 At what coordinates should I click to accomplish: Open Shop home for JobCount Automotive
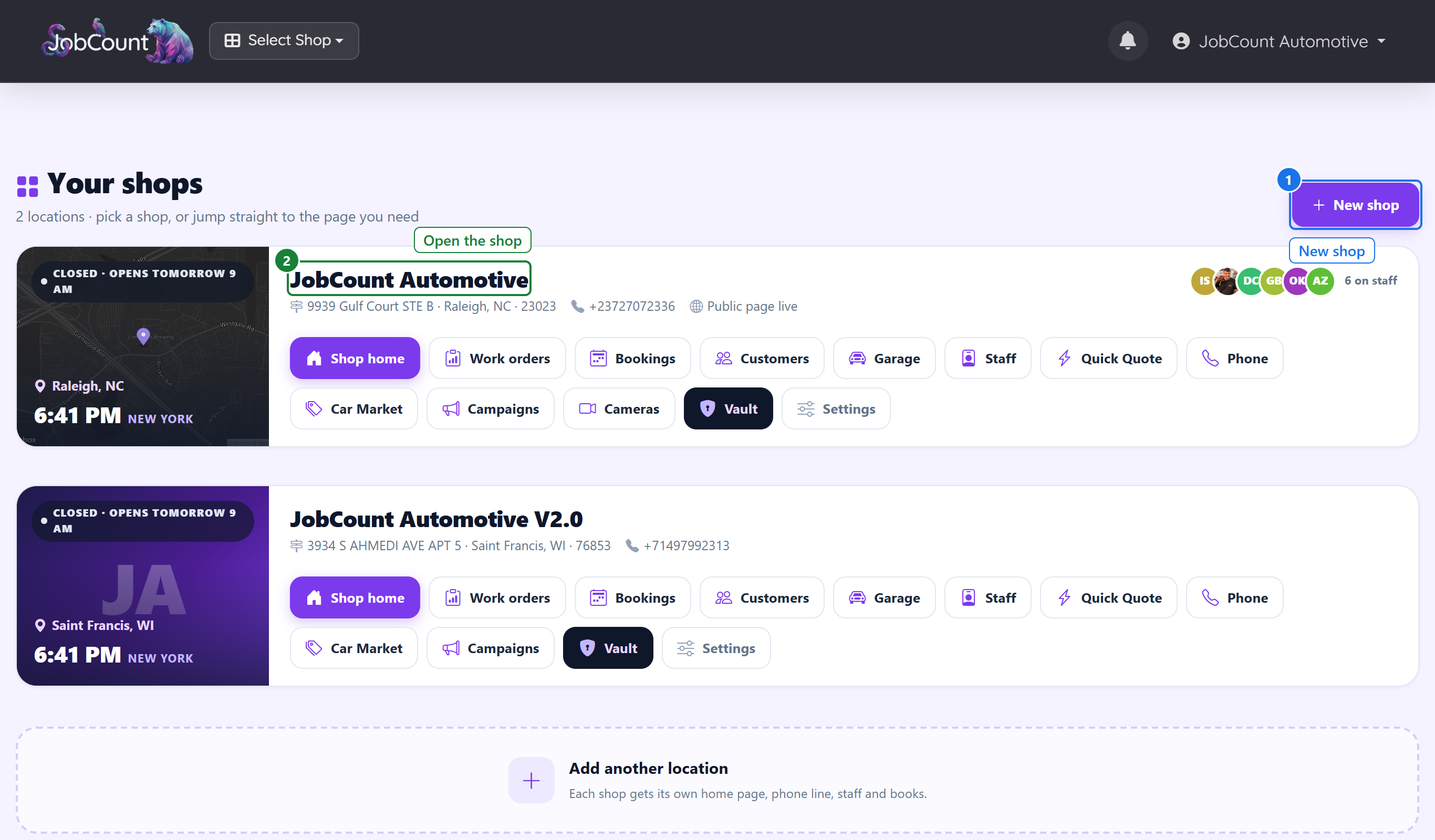tap(355, 359)
